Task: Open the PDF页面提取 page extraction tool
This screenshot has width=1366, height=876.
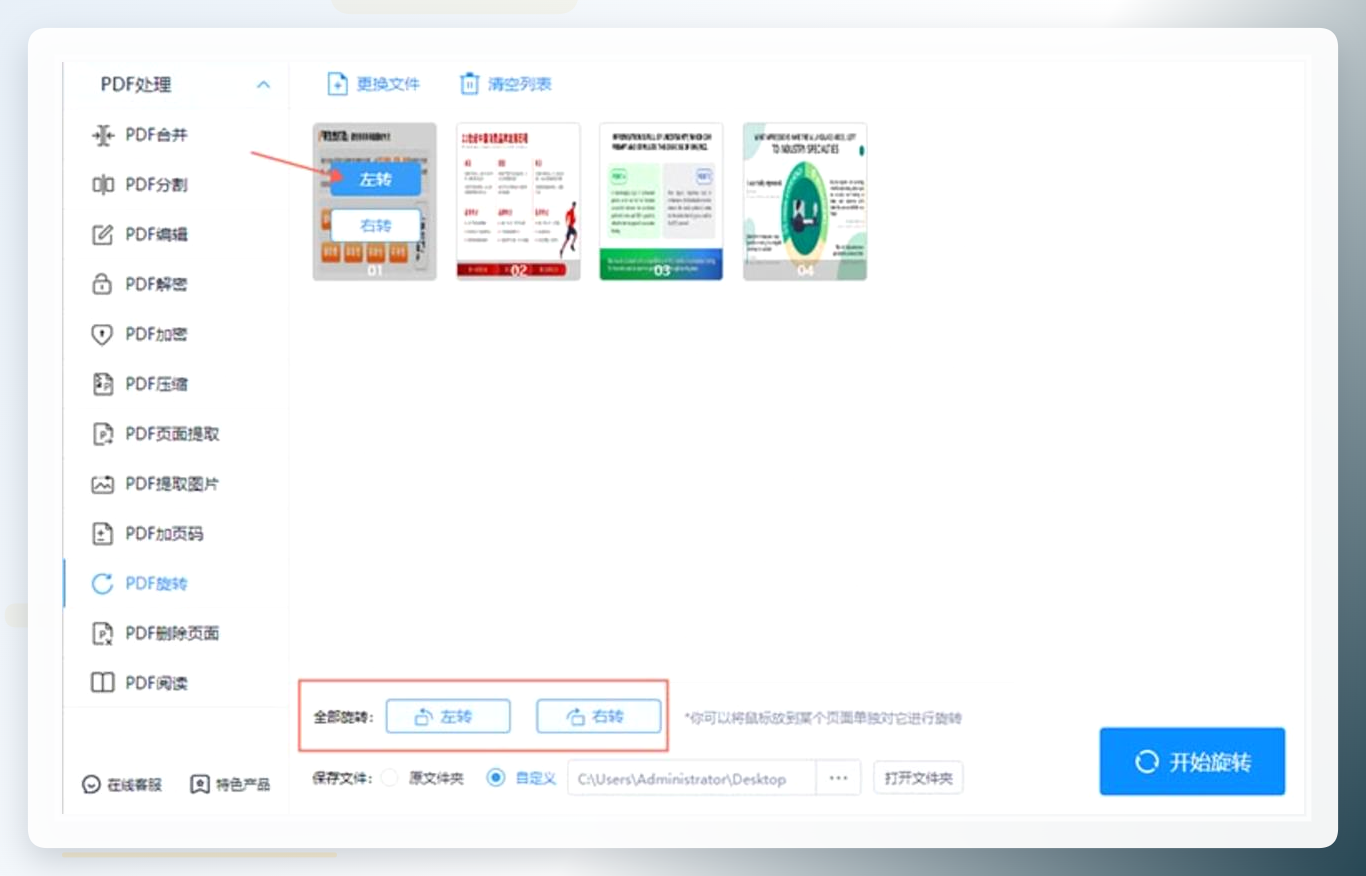Action: click(x=156, y=434)
